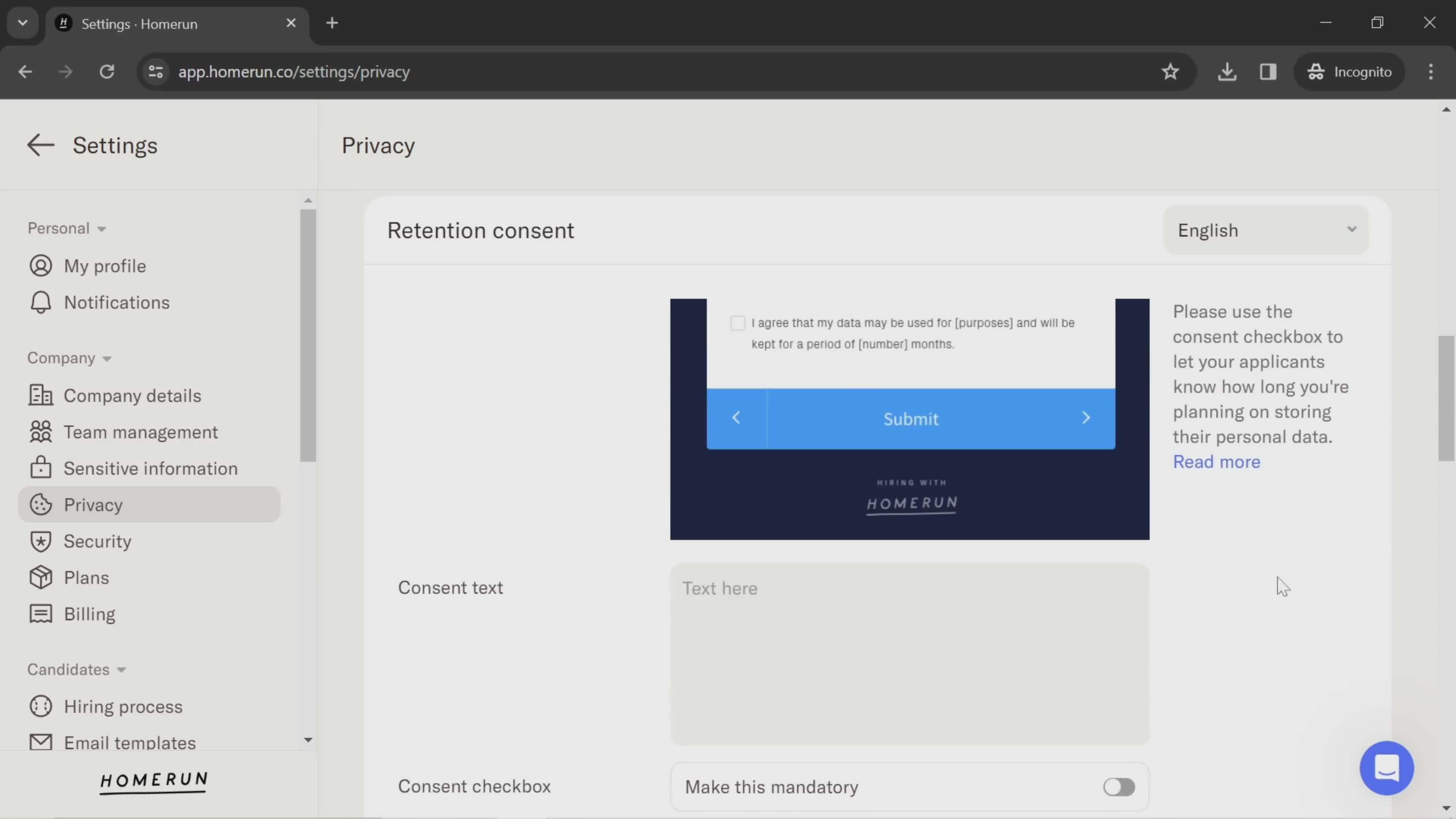Screen dimensions: 1456x819
Task: Bookmark this page with the star icon
Action: coord(1170,72)
